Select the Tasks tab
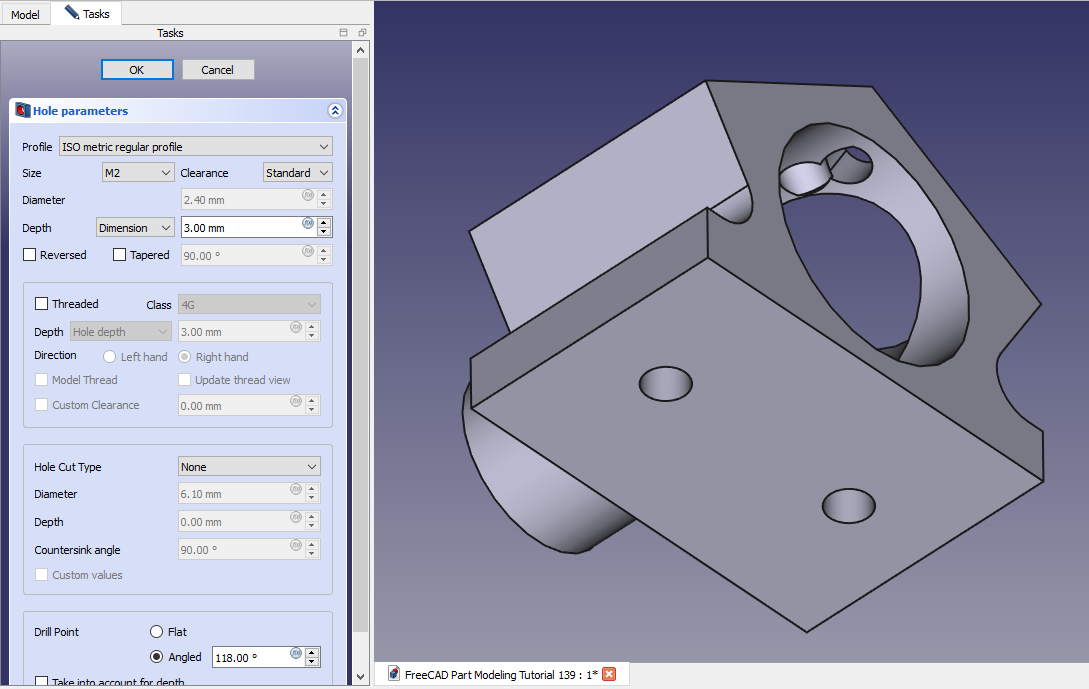The image size is (1089, 689). [88, 14]
